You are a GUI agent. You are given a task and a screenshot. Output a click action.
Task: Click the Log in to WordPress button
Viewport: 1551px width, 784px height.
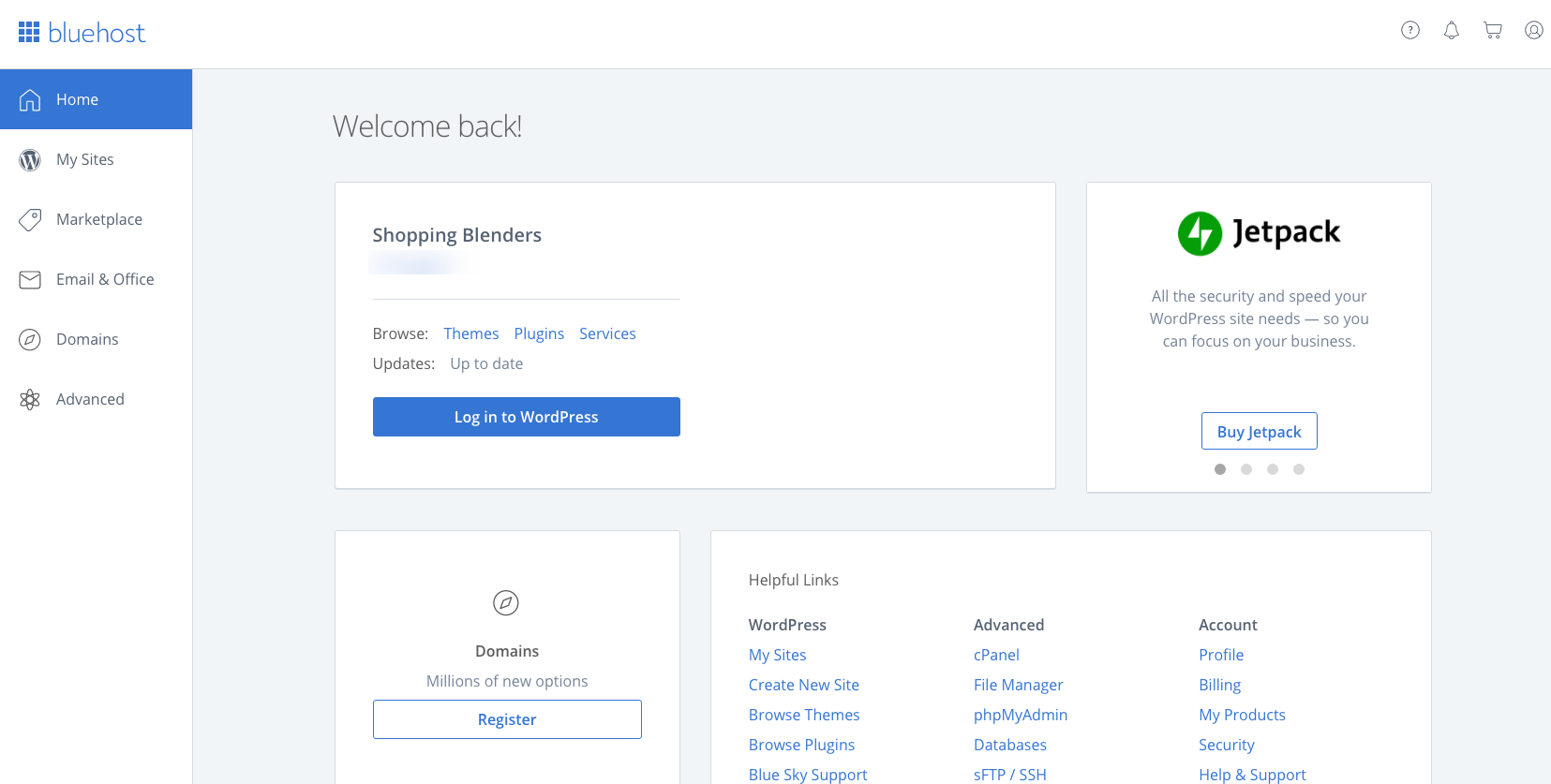pos(527,417)
